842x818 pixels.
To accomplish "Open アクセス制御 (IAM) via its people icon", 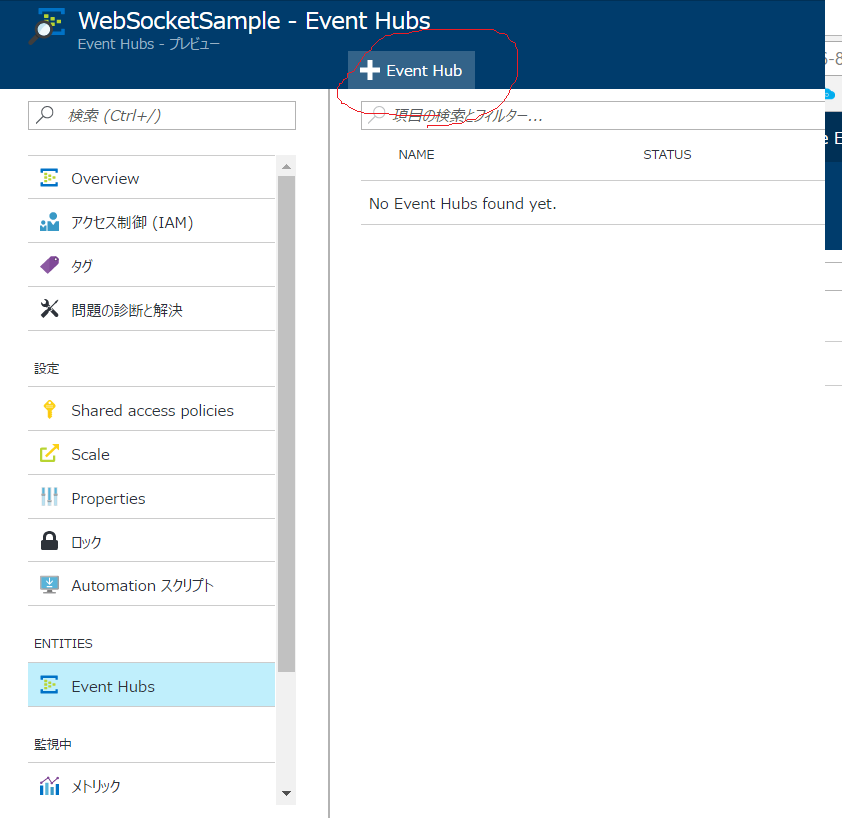I will point(48,221).
